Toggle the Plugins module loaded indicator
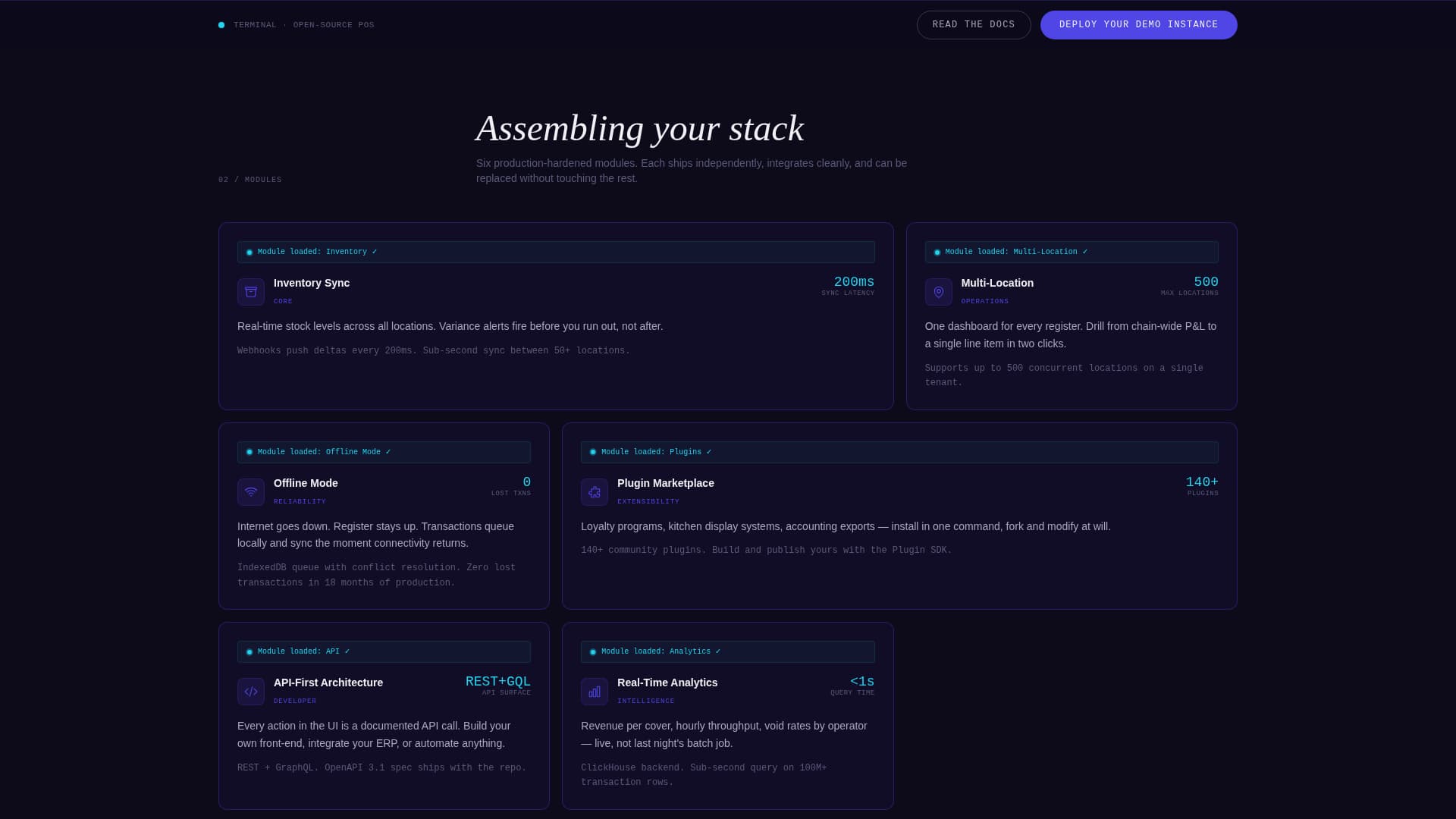 point(593,452)
